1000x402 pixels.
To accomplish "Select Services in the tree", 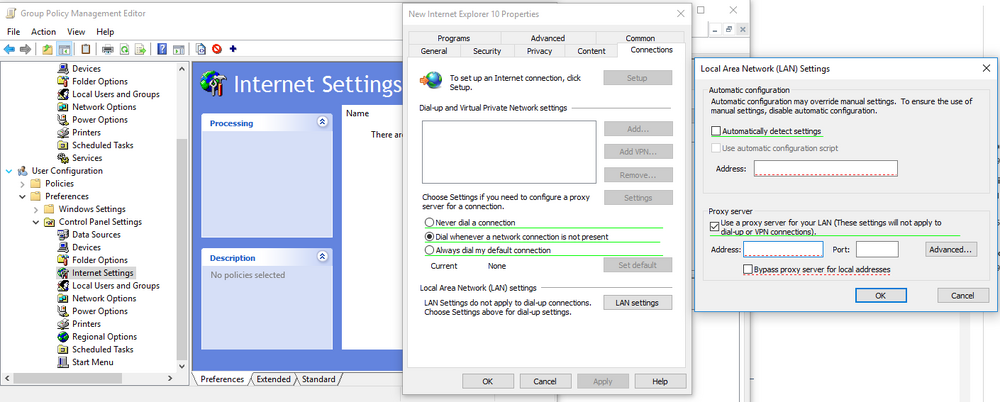I will tap(87, 158).
